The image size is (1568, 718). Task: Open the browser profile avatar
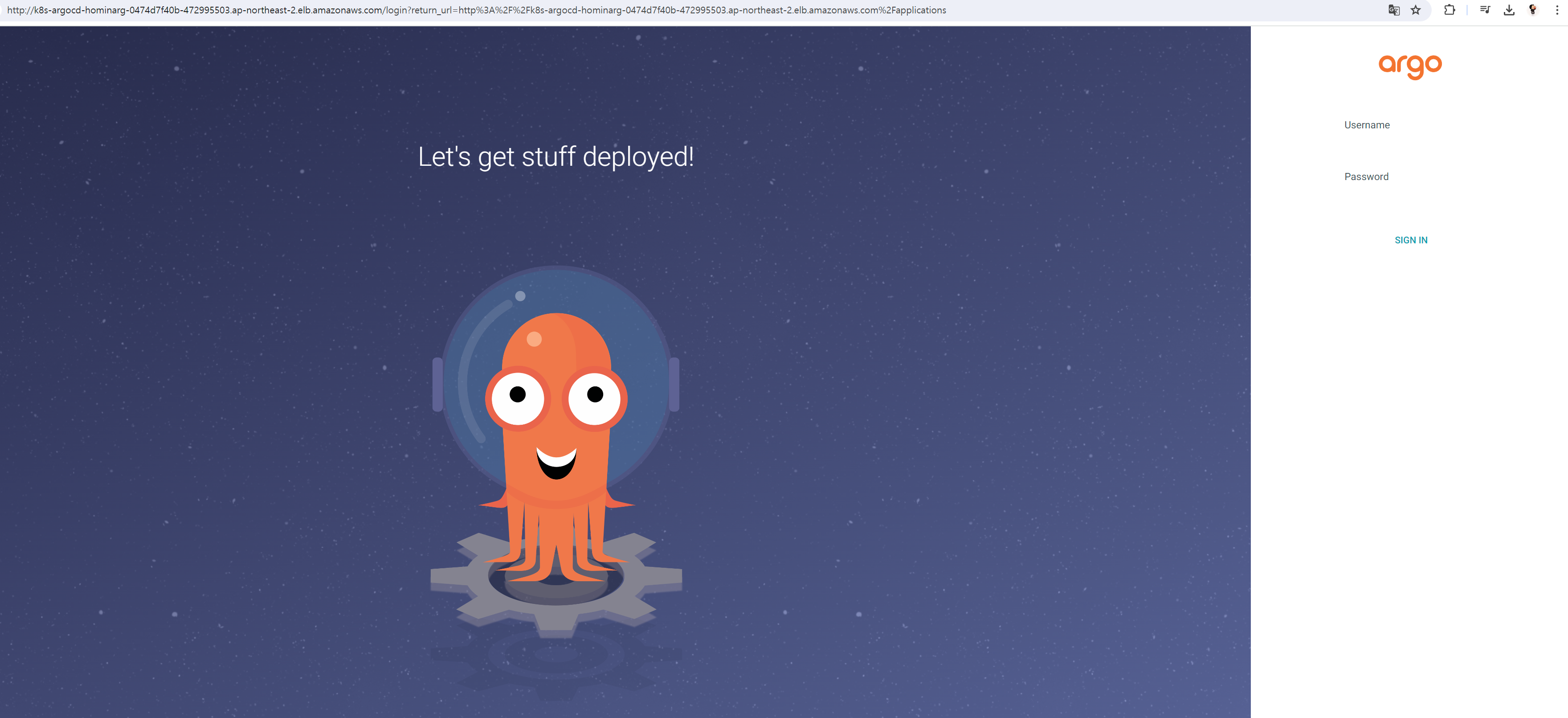[x=1533, y=10]
